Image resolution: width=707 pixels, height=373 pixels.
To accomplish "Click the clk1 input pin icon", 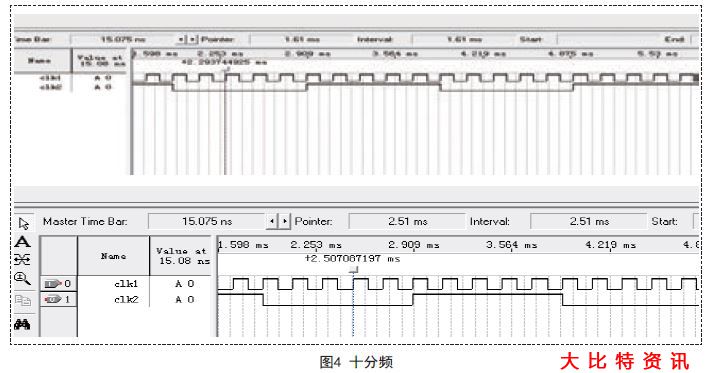I will click(x=53, y=284).
